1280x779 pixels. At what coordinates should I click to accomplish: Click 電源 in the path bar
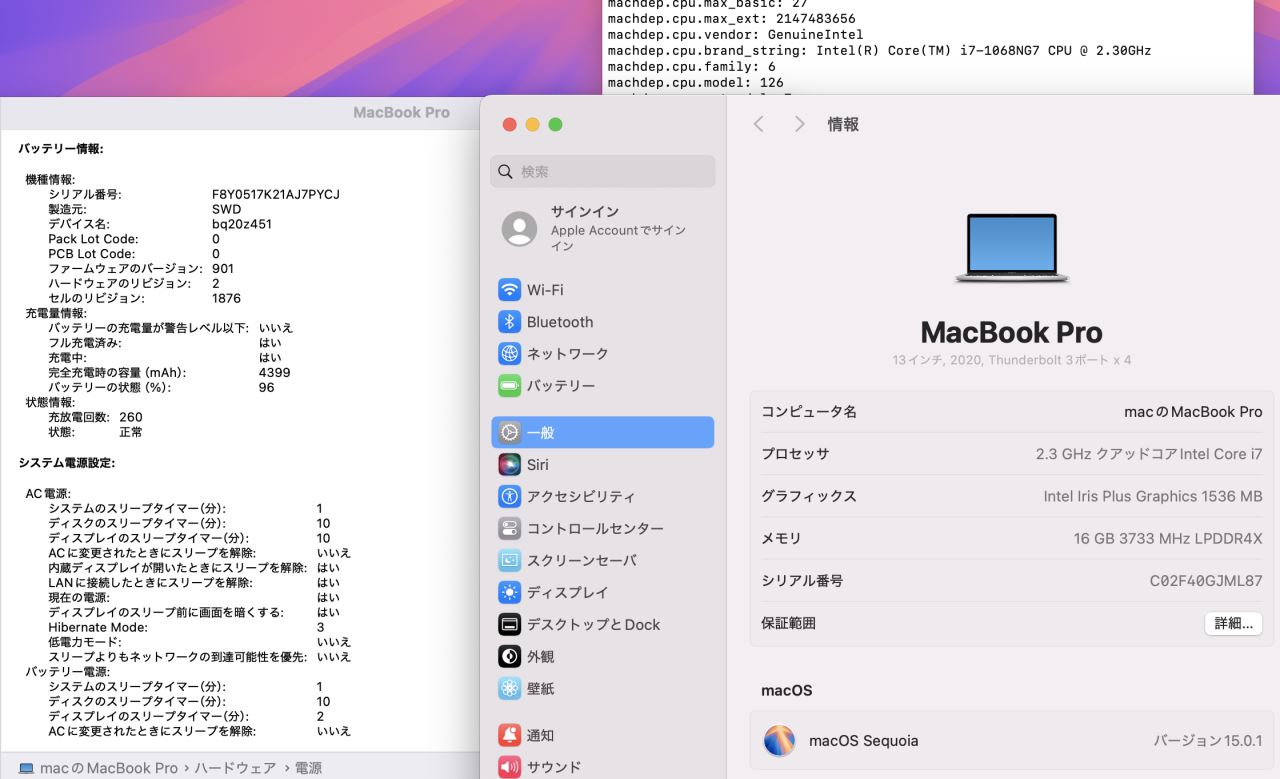[309, 768]
